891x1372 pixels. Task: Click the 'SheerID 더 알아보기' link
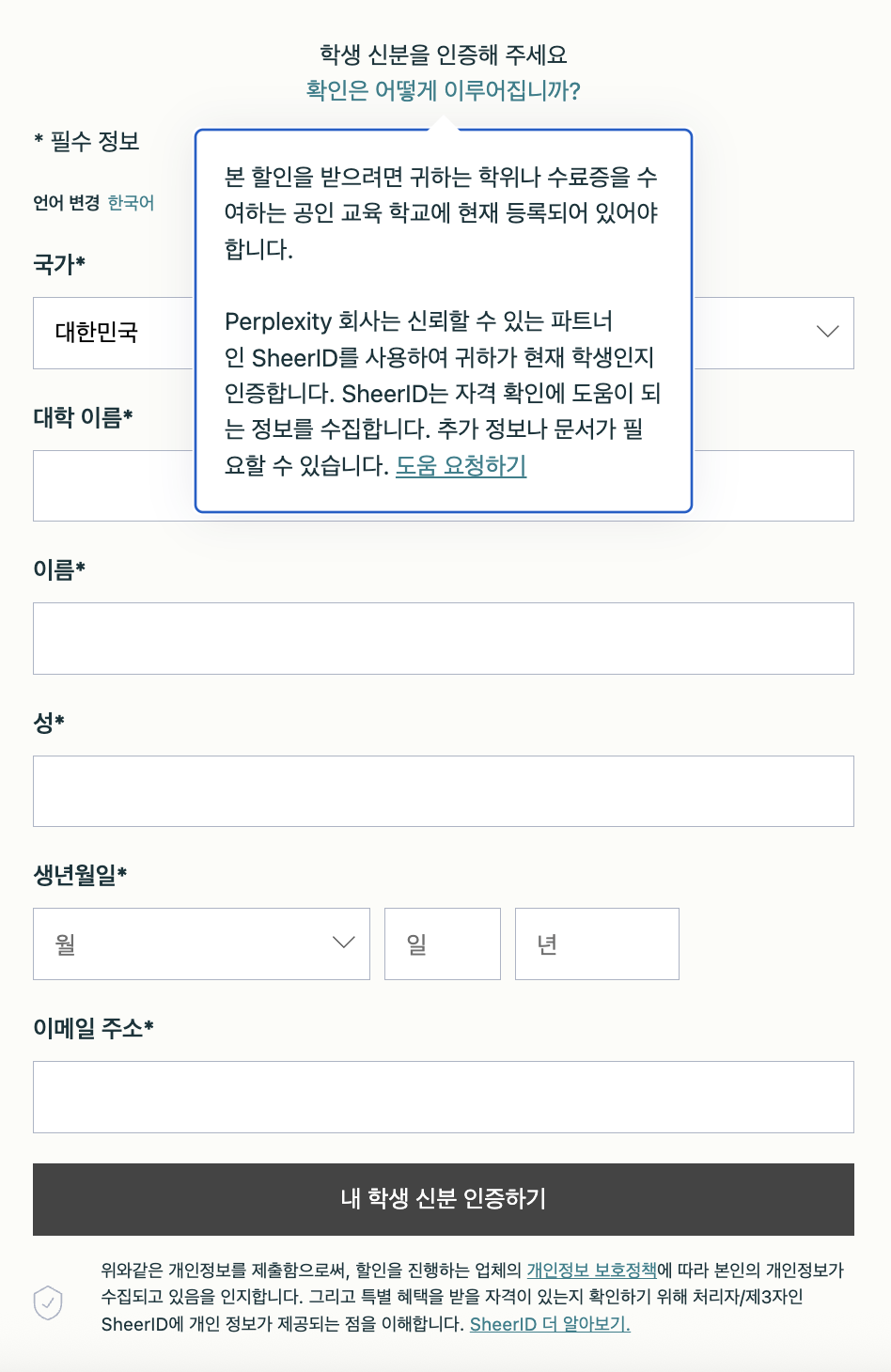(551, 1324)
